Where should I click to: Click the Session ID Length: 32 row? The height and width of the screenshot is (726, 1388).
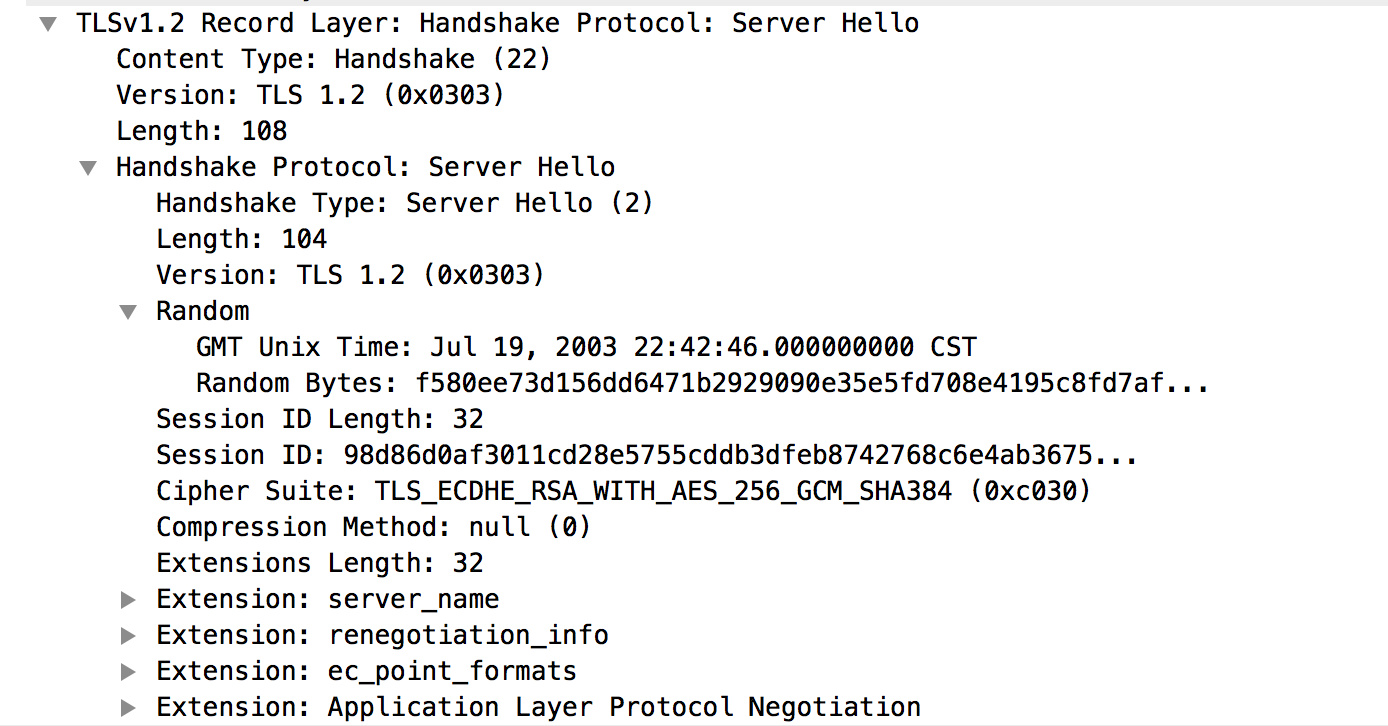pos(320,419)
